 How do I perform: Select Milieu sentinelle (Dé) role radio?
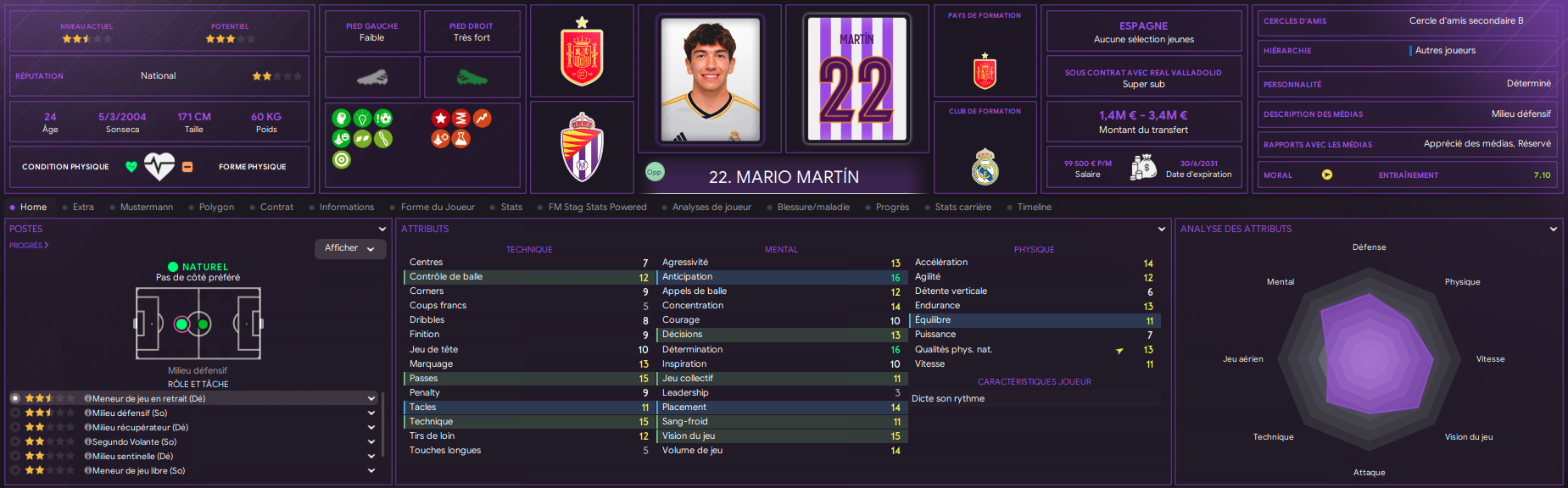click(15, 456)
